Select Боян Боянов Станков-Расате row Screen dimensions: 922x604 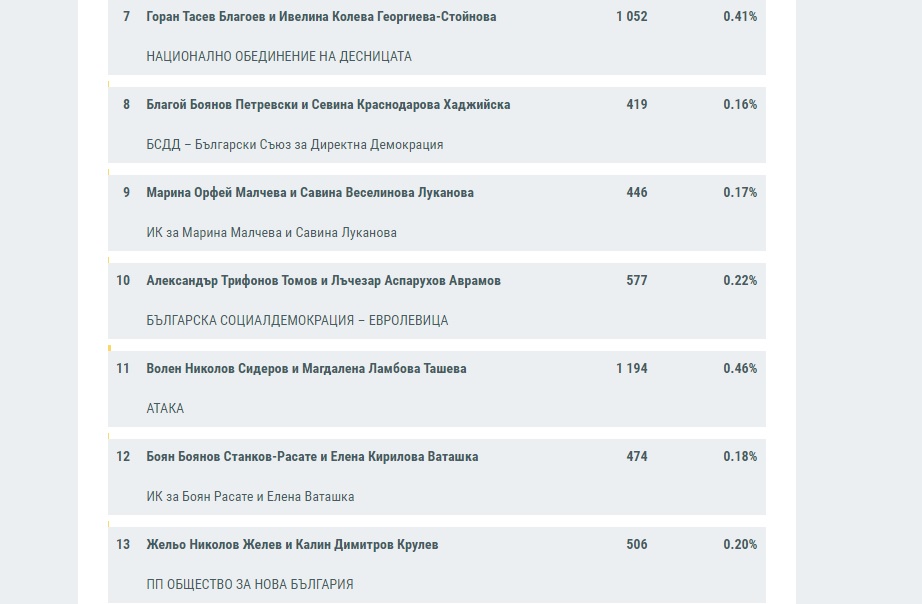pyautogui.click(x=436, y=477)
